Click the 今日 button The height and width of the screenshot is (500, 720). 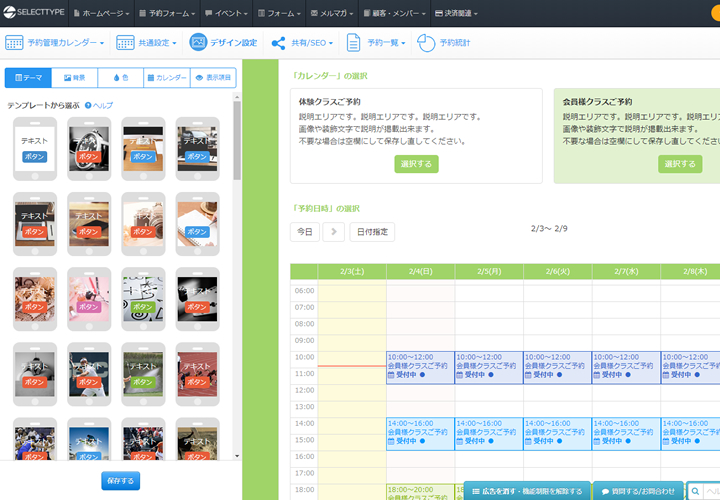[305, 232]
